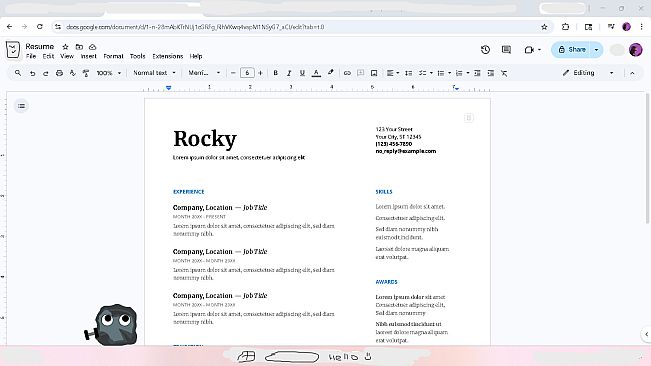Open the browser extensions puzzle icon

[x=565, y=27]
